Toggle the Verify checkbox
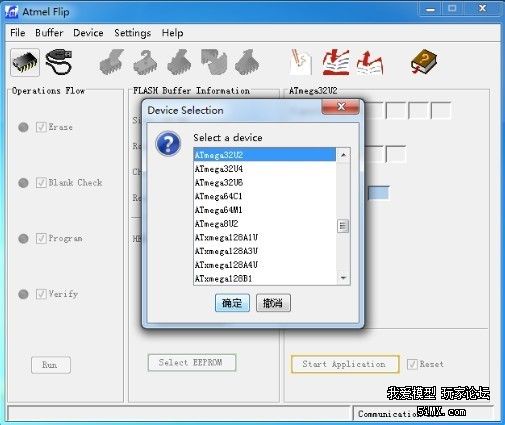505x425 pixels. point(41,294)
